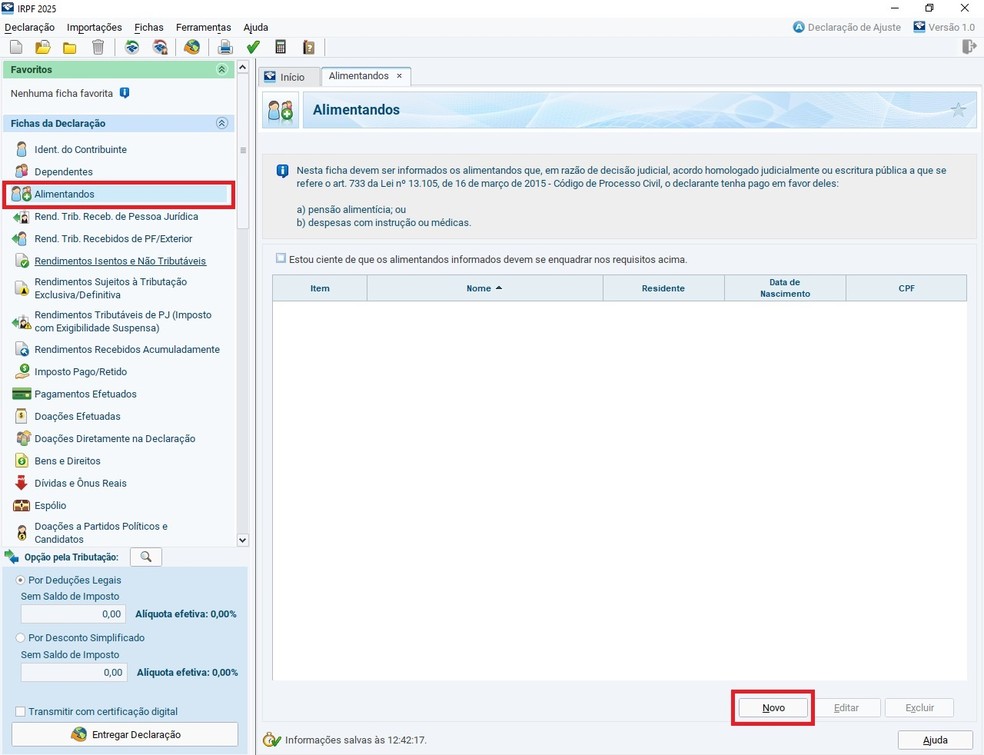984x755 pixels.
Task: Click the green checkmark verify icon
Action: 253,47
